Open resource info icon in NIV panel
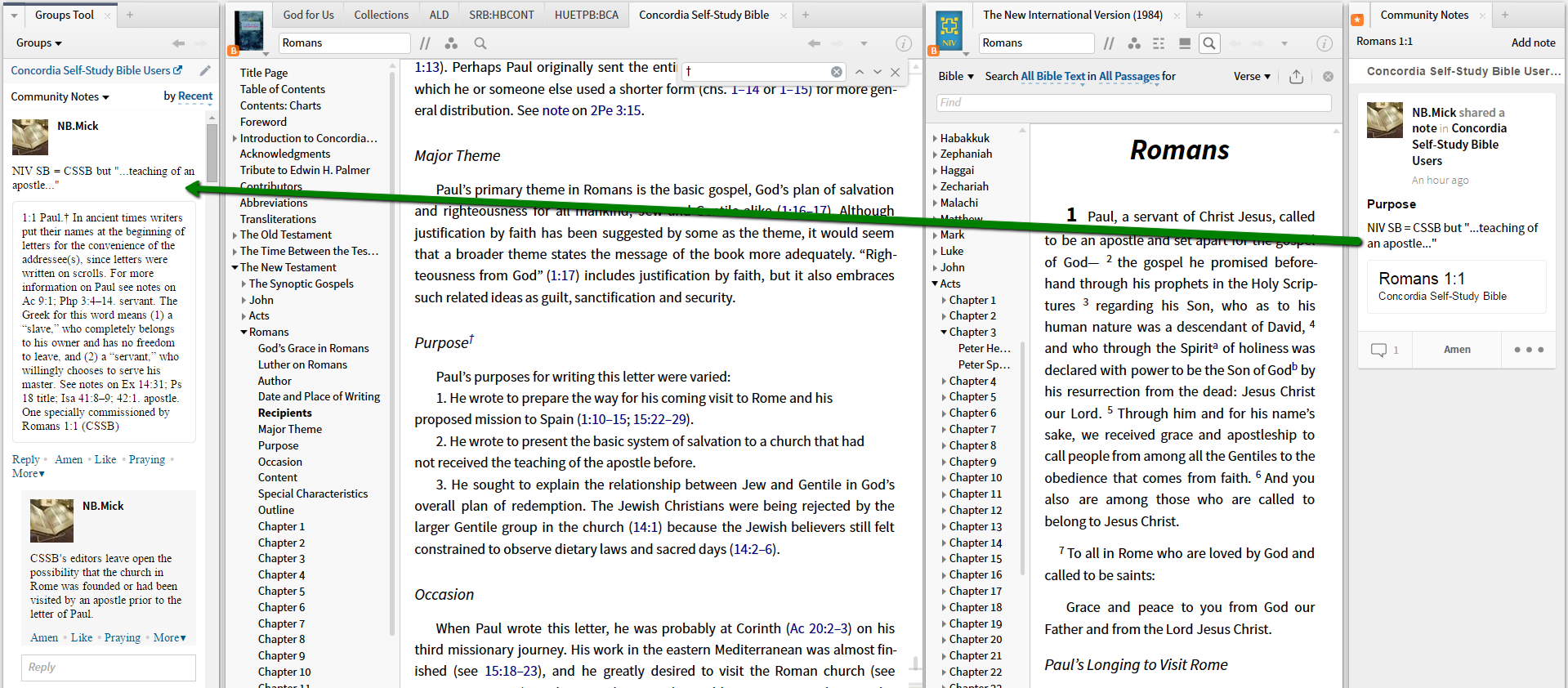 [1325, 43]
